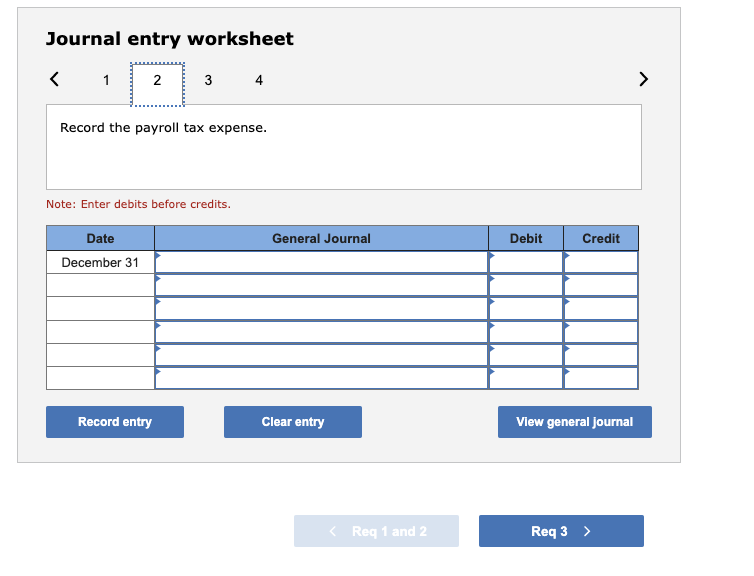Click Credit field in third row

[601, 308]
